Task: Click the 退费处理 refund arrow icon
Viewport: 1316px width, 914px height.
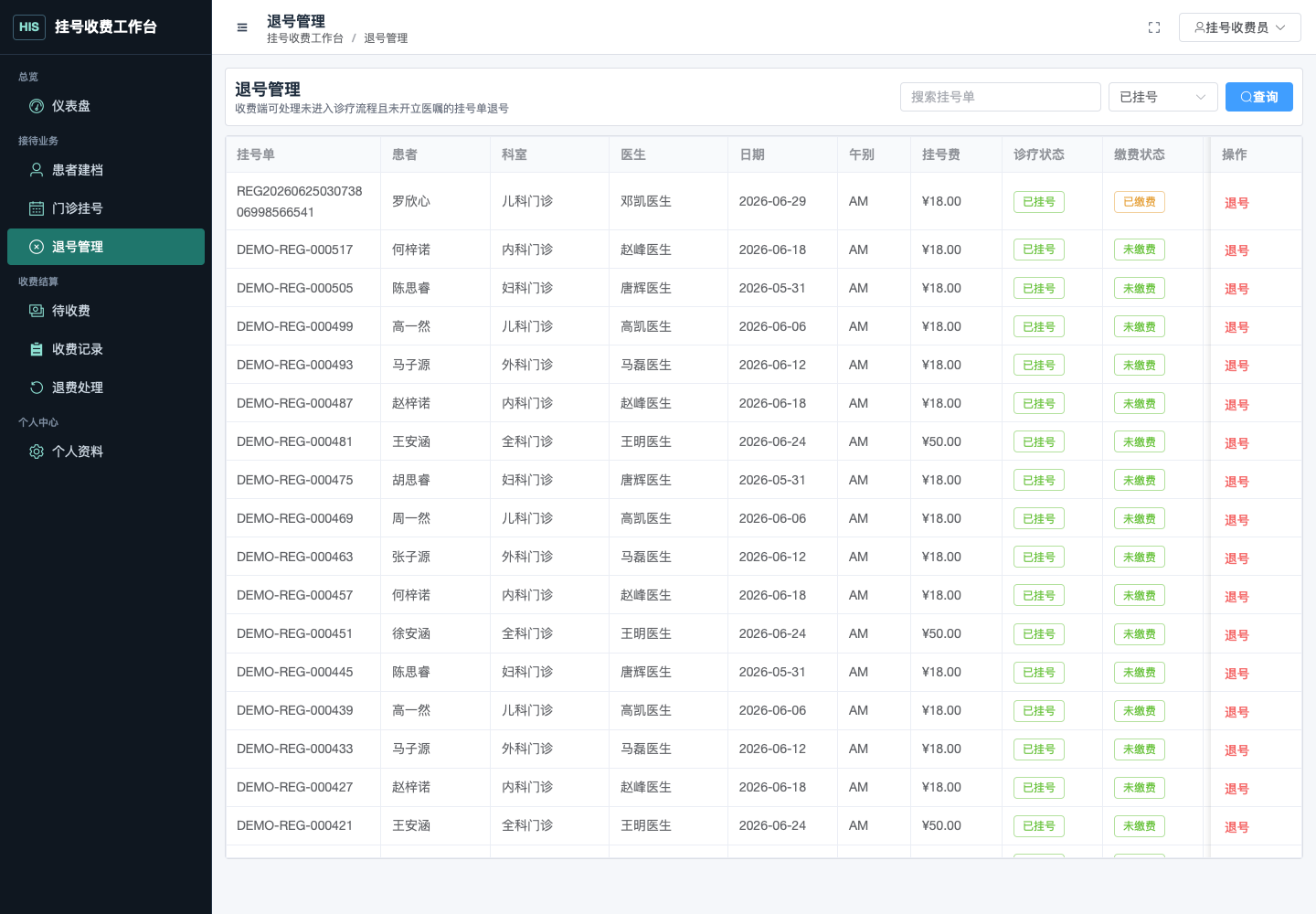Action: point(37,388)
